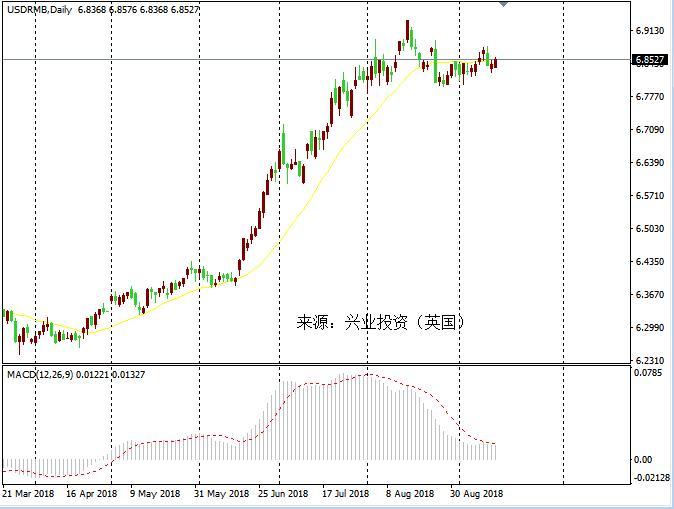This screenshot has width=674, height=509.
Task: Click the MACD values 0.01221 0.01327
Action: tap(110, 374)
